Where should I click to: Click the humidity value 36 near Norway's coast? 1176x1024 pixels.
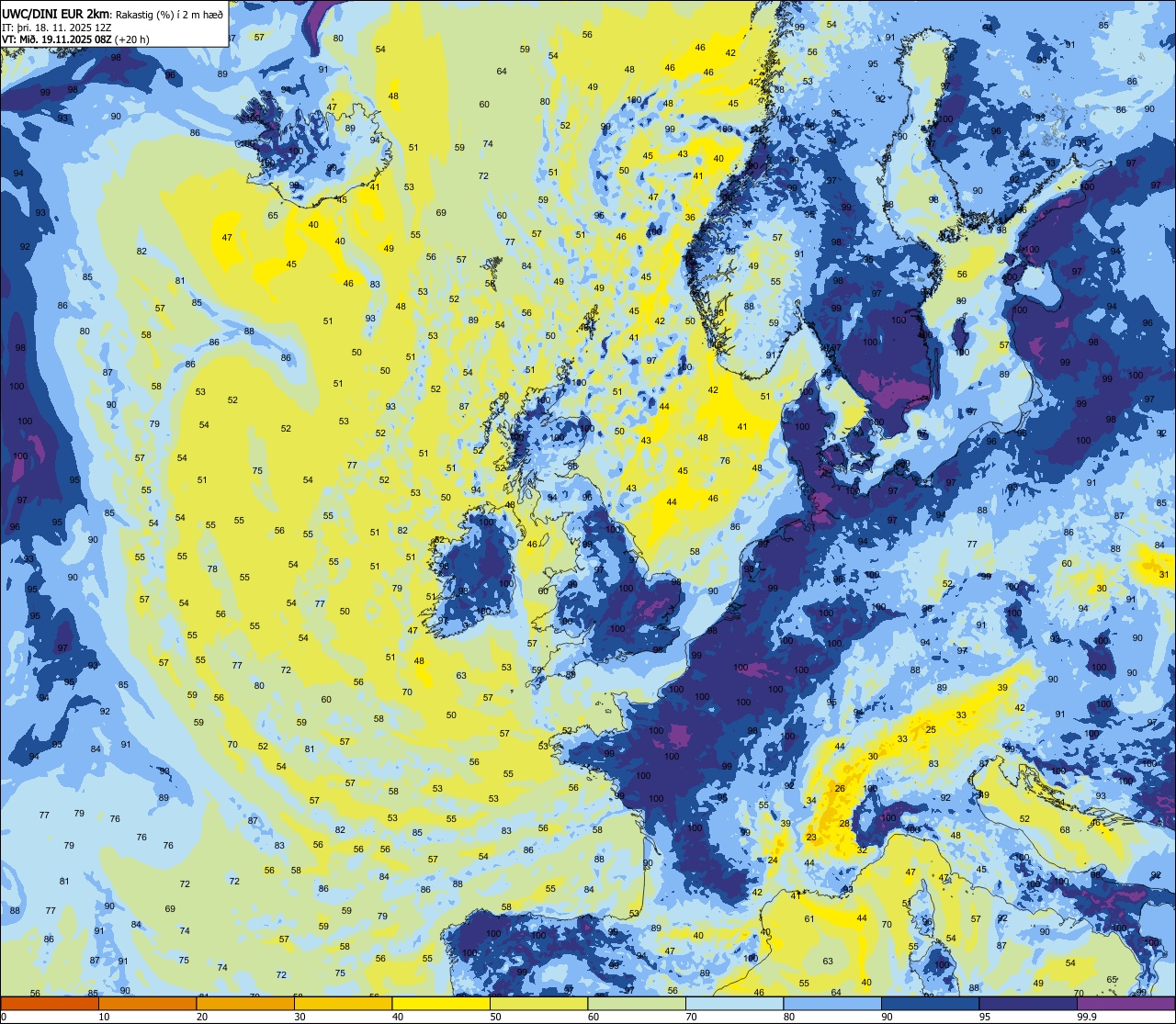[690, 218]
